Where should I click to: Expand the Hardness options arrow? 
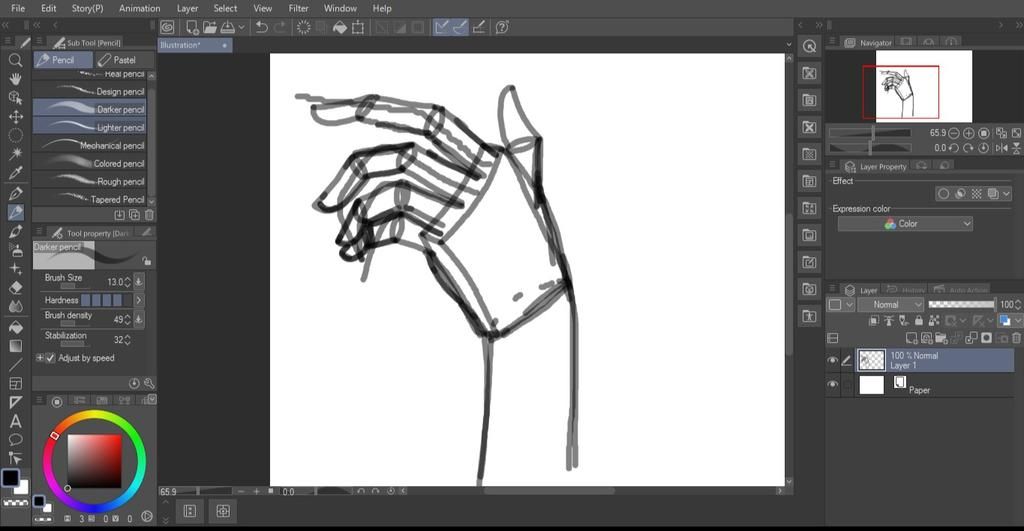pyautogui.click(x=138, y=300)
